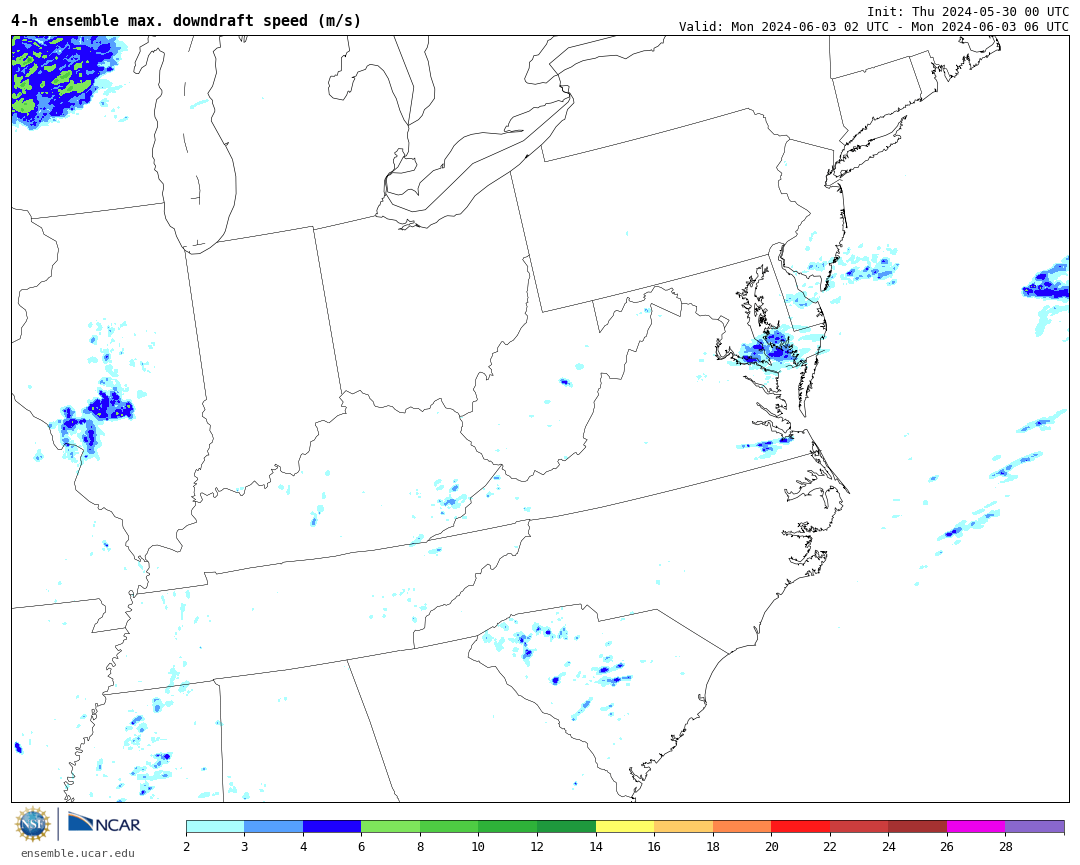Click the 'Valid: Mon 2024-06-03' time range text
Viewport: 1080px width, 865px height.
[873, 26]
